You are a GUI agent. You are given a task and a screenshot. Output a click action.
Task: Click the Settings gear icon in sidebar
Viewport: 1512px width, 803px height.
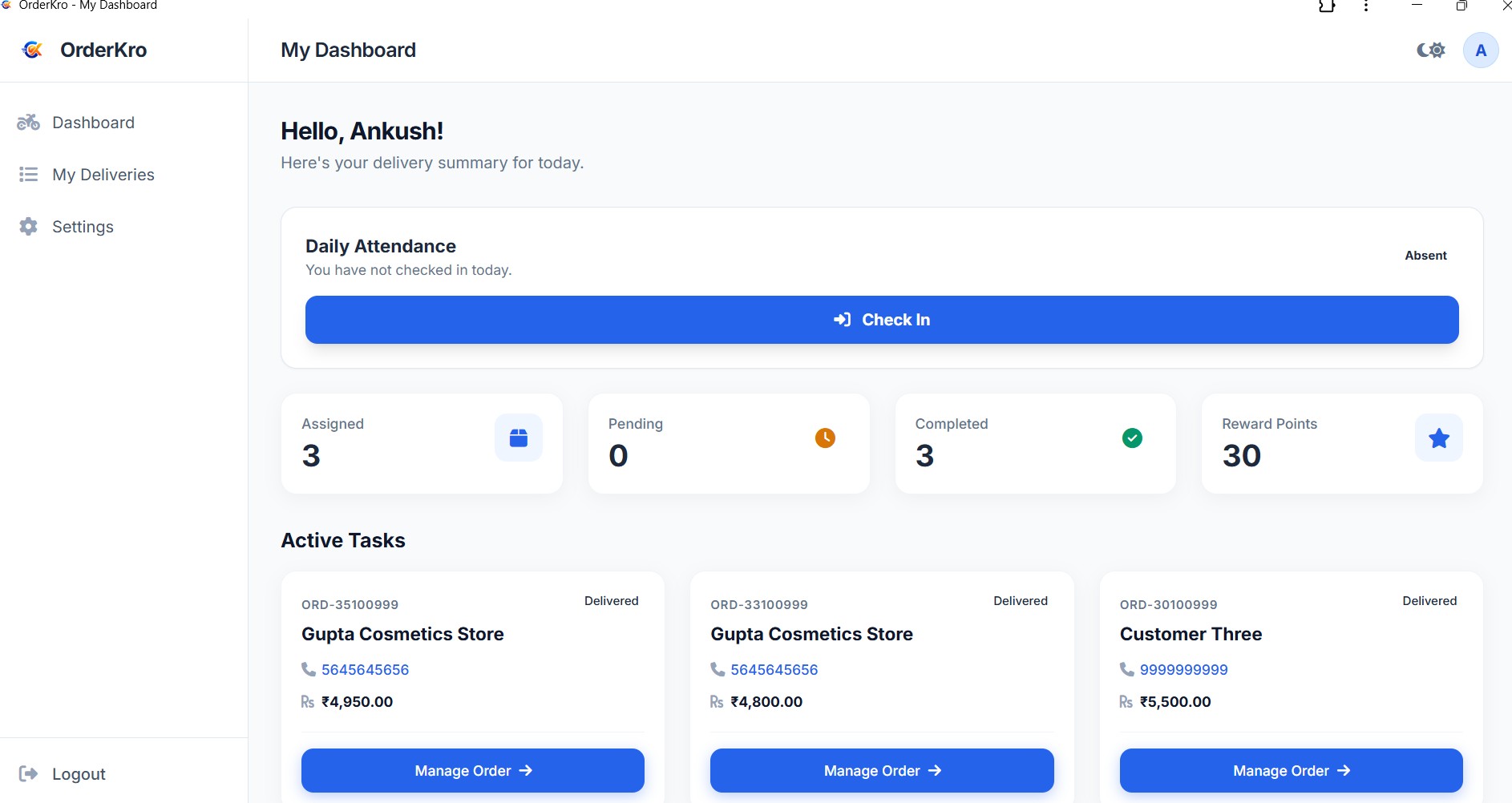click(x=28, y=226)
